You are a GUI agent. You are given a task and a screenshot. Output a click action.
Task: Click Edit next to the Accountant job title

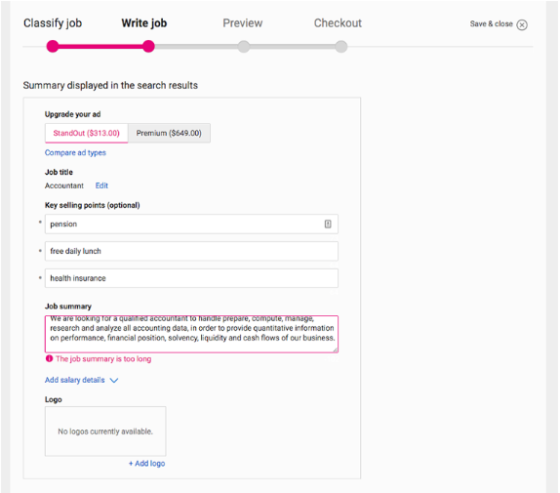coord(101,185)
